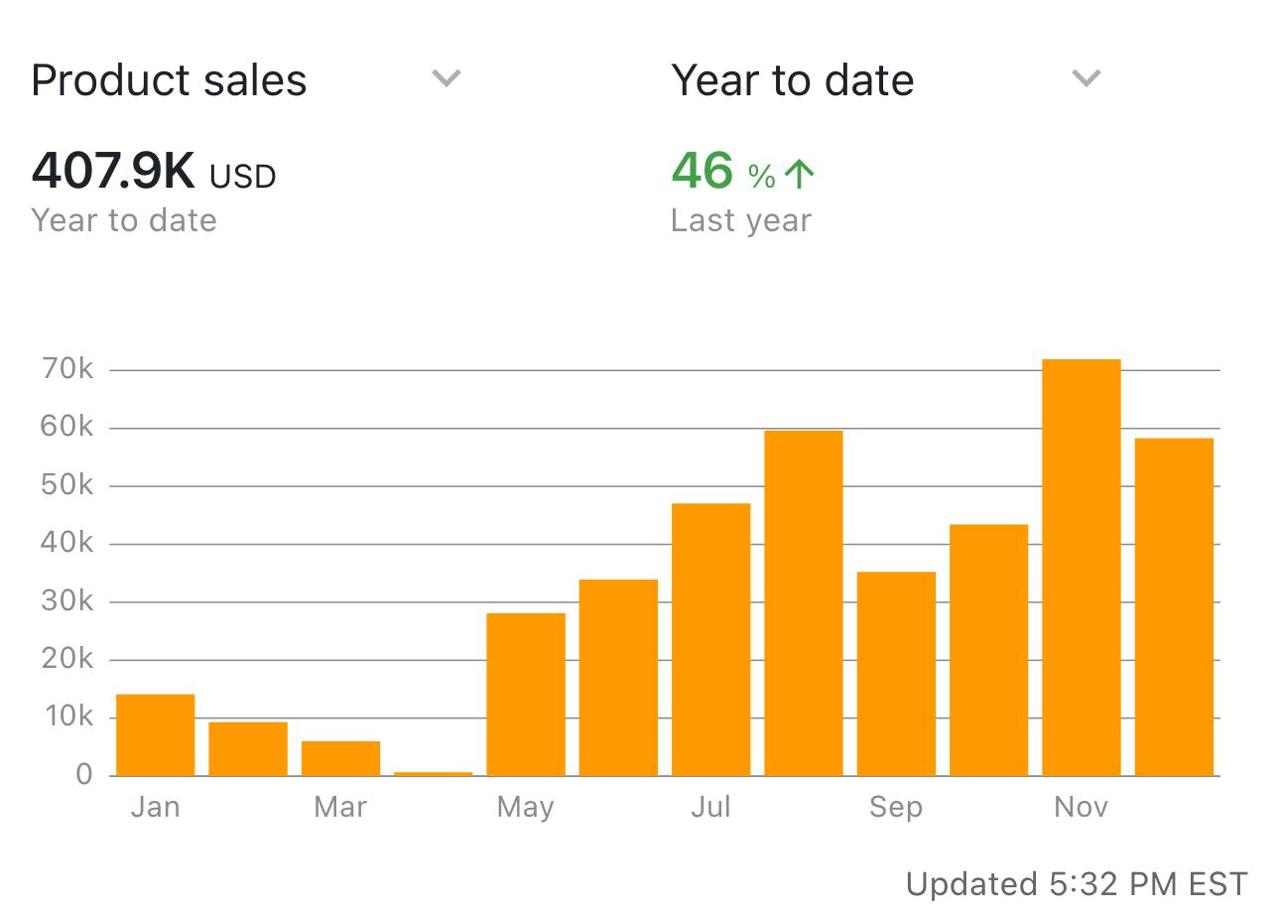Select the September sales bar
The height and width of the screenshot is (913, 1280).
point(896,673)
